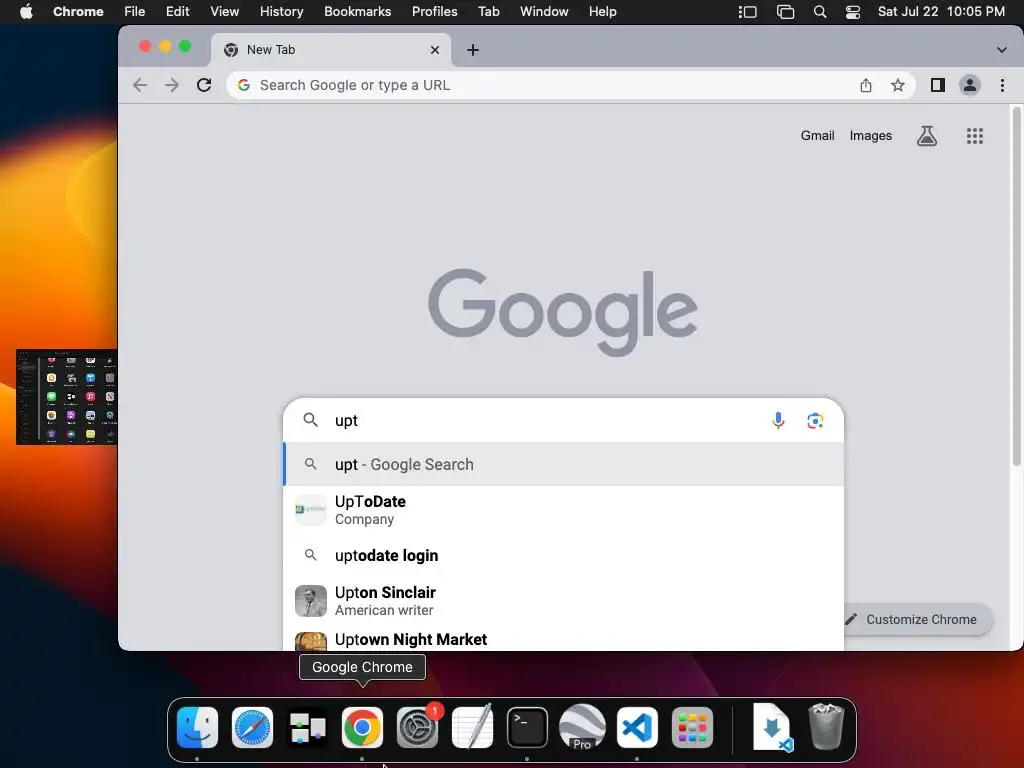Search by image with Google Lens
This screenshot has width=1024, height=768.
(815, 421)
